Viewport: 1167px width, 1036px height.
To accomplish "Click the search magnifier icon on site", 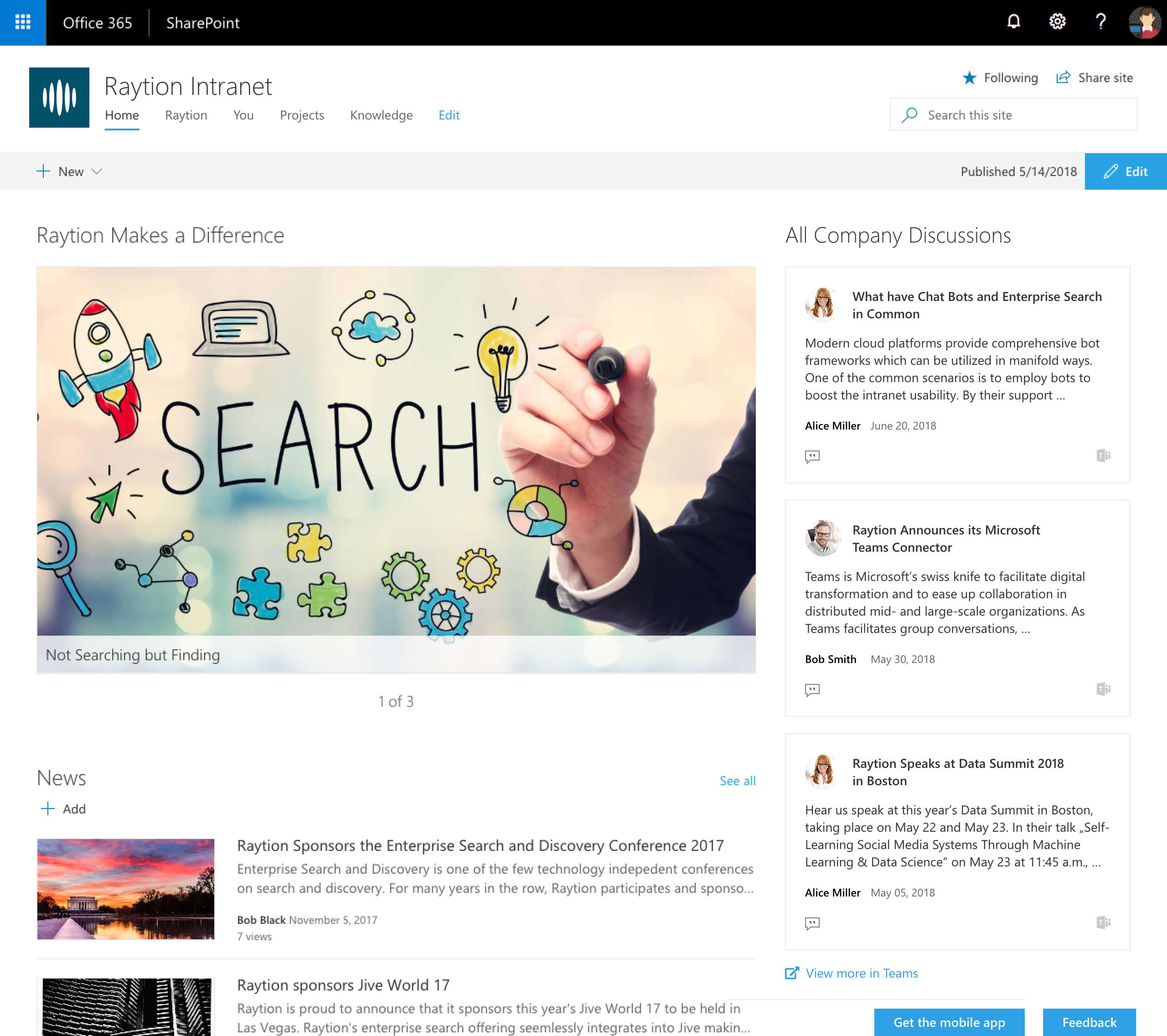I will [909, 114].
